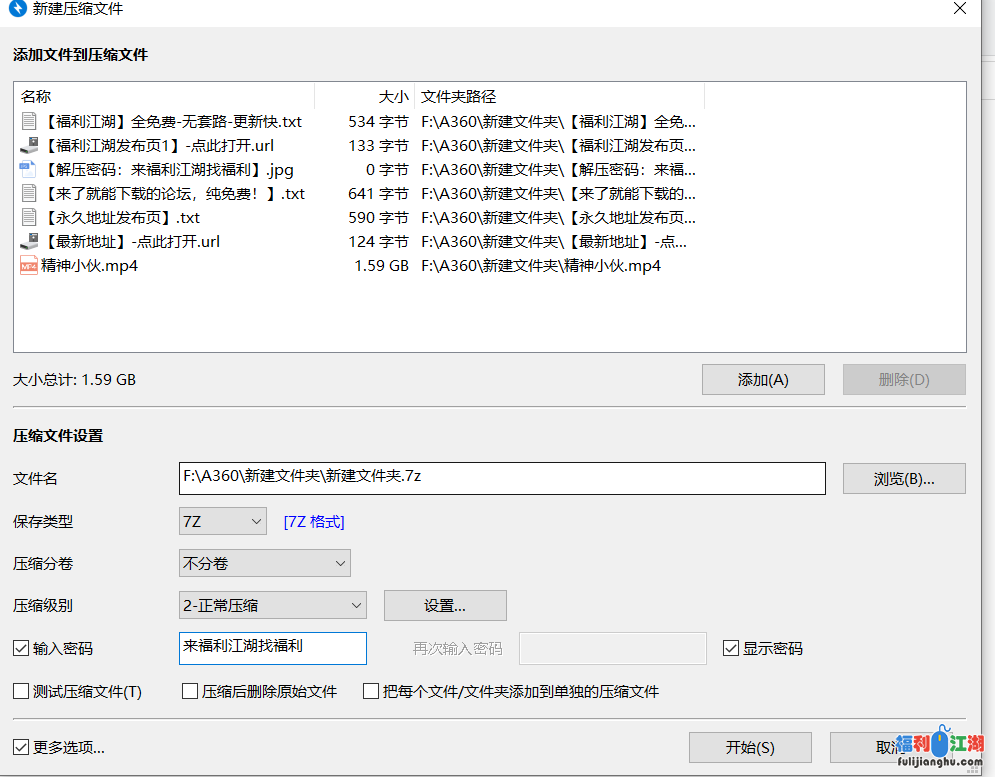Click the 文件名 path input field
This screenshot has width=995, height=777.
pos(502,478)
